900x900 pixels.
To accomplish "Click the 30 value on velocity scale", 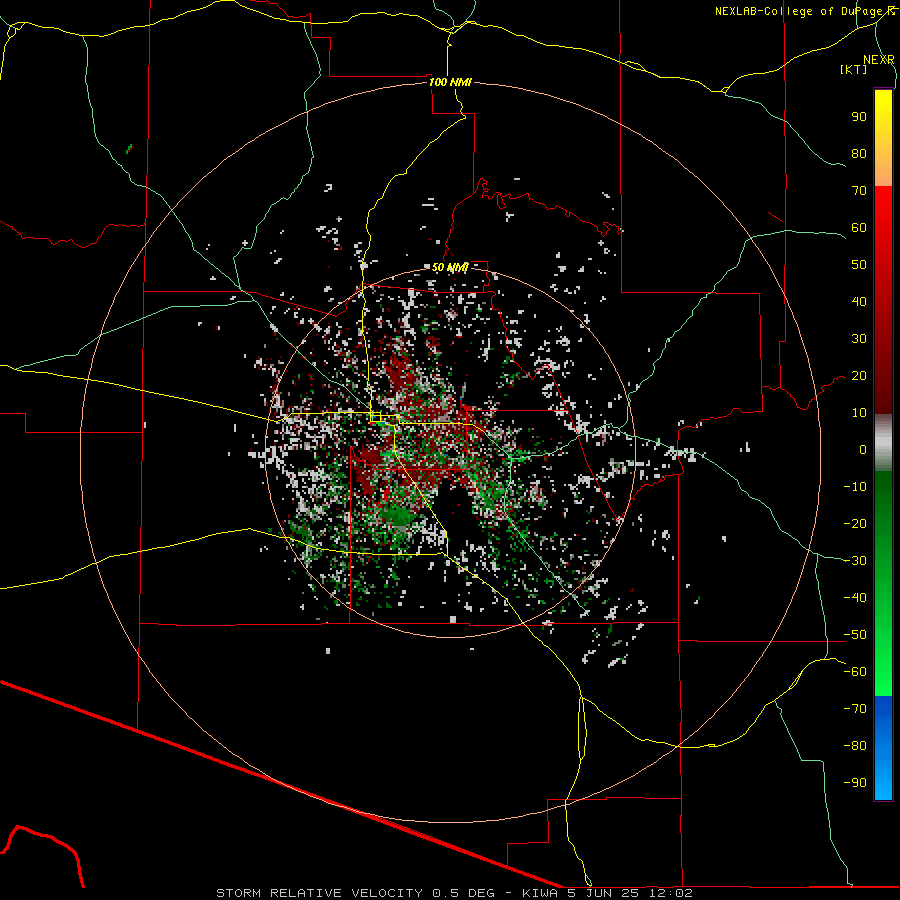I will tap(859, 339).
